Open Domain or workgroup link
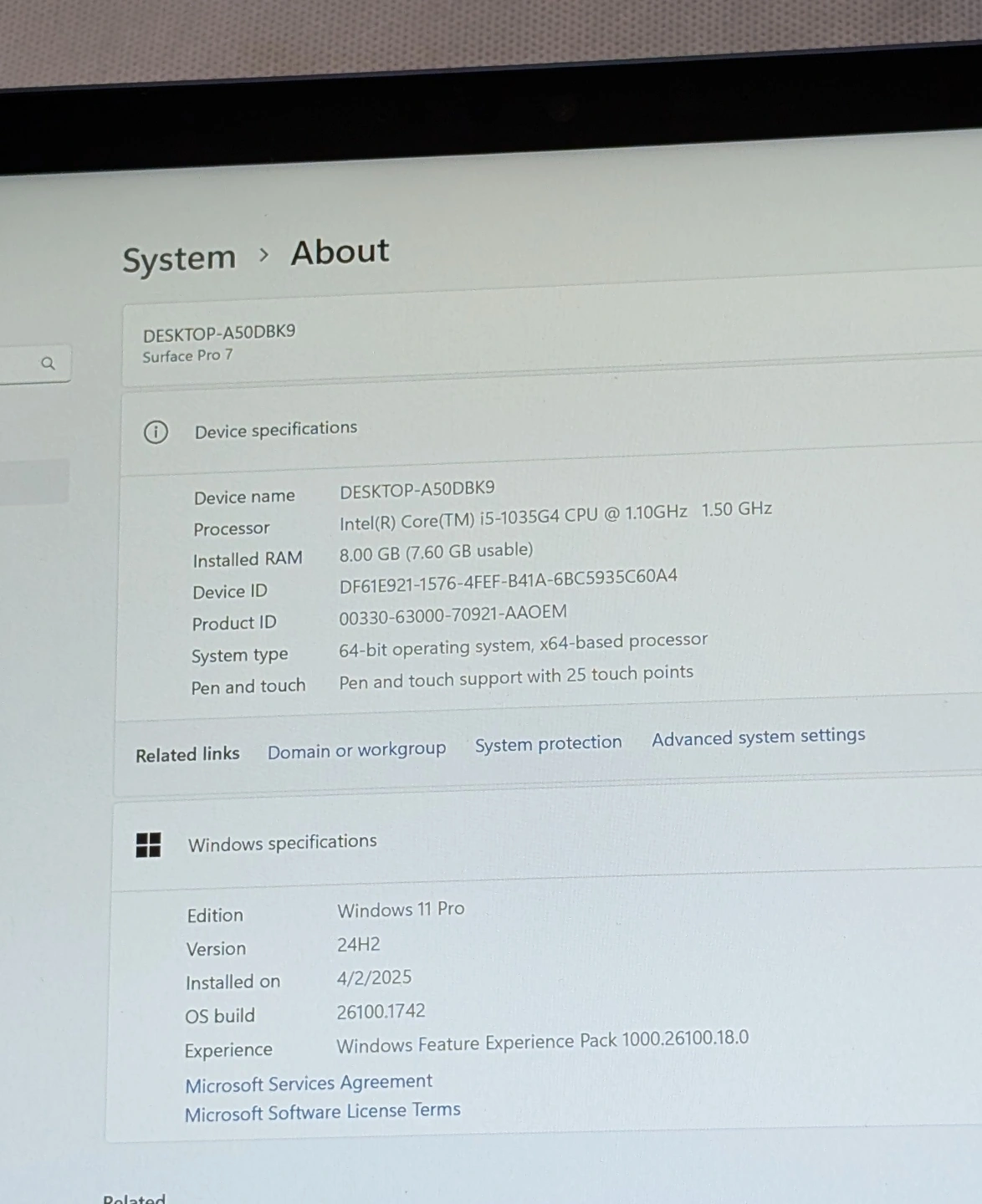 tap(356, 750)
